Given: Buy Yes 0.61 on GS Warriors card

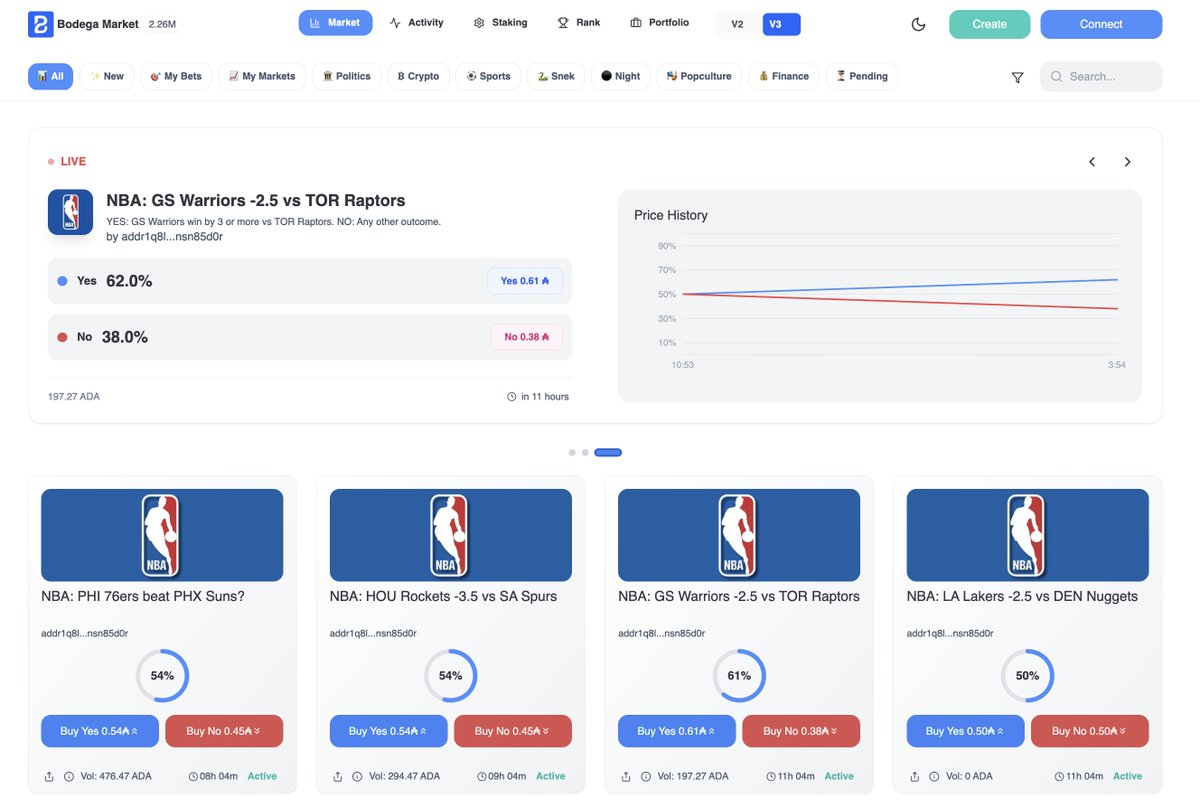Looking at the screenshot, I should 677,731.
